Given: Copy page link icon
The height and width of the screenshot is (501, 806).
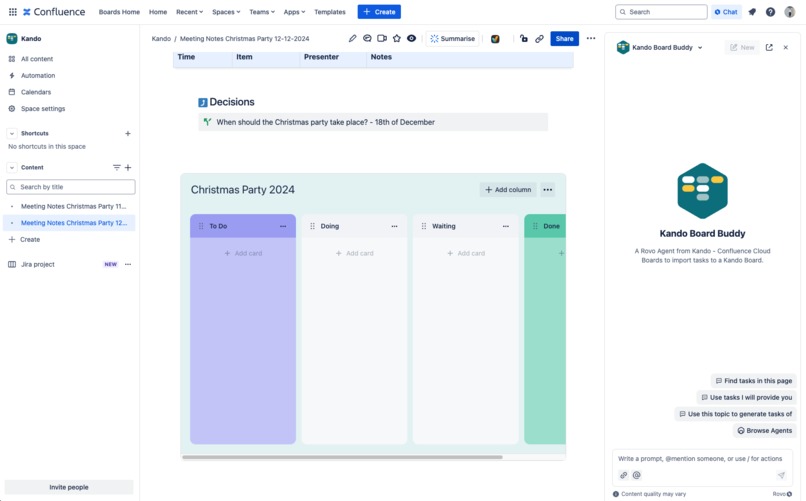Looking at the screenshot, I should coord(539,39).
